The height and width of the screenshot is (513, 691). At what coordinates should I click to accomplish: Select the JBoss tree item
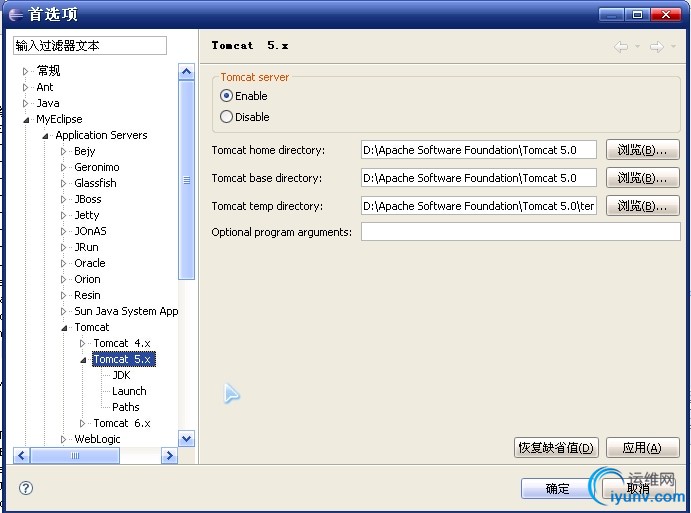tap(88, 199)
